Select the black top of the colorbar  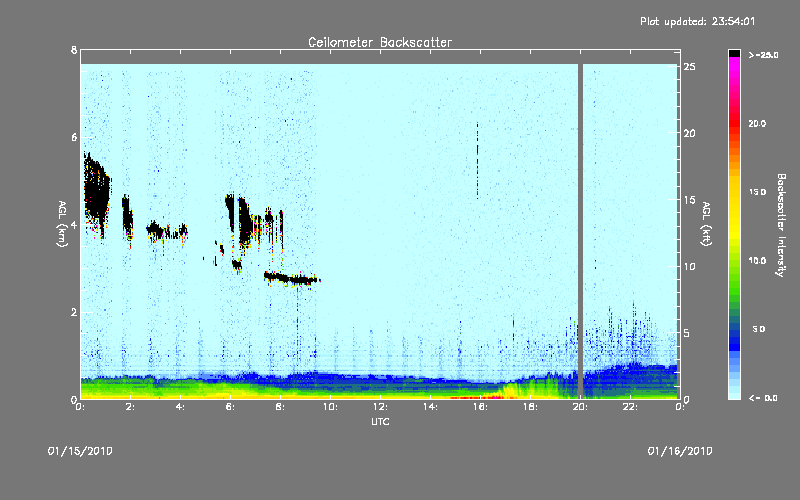click(734, 53)
